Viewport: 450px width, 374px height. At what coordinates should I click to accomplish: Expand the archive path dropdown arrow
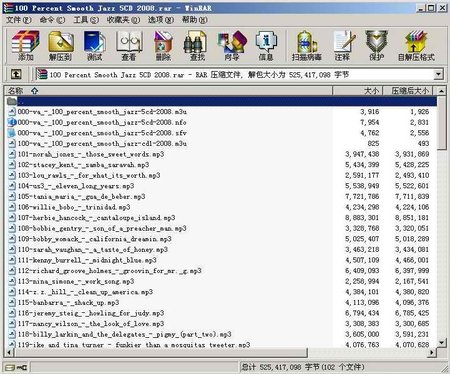439,74
